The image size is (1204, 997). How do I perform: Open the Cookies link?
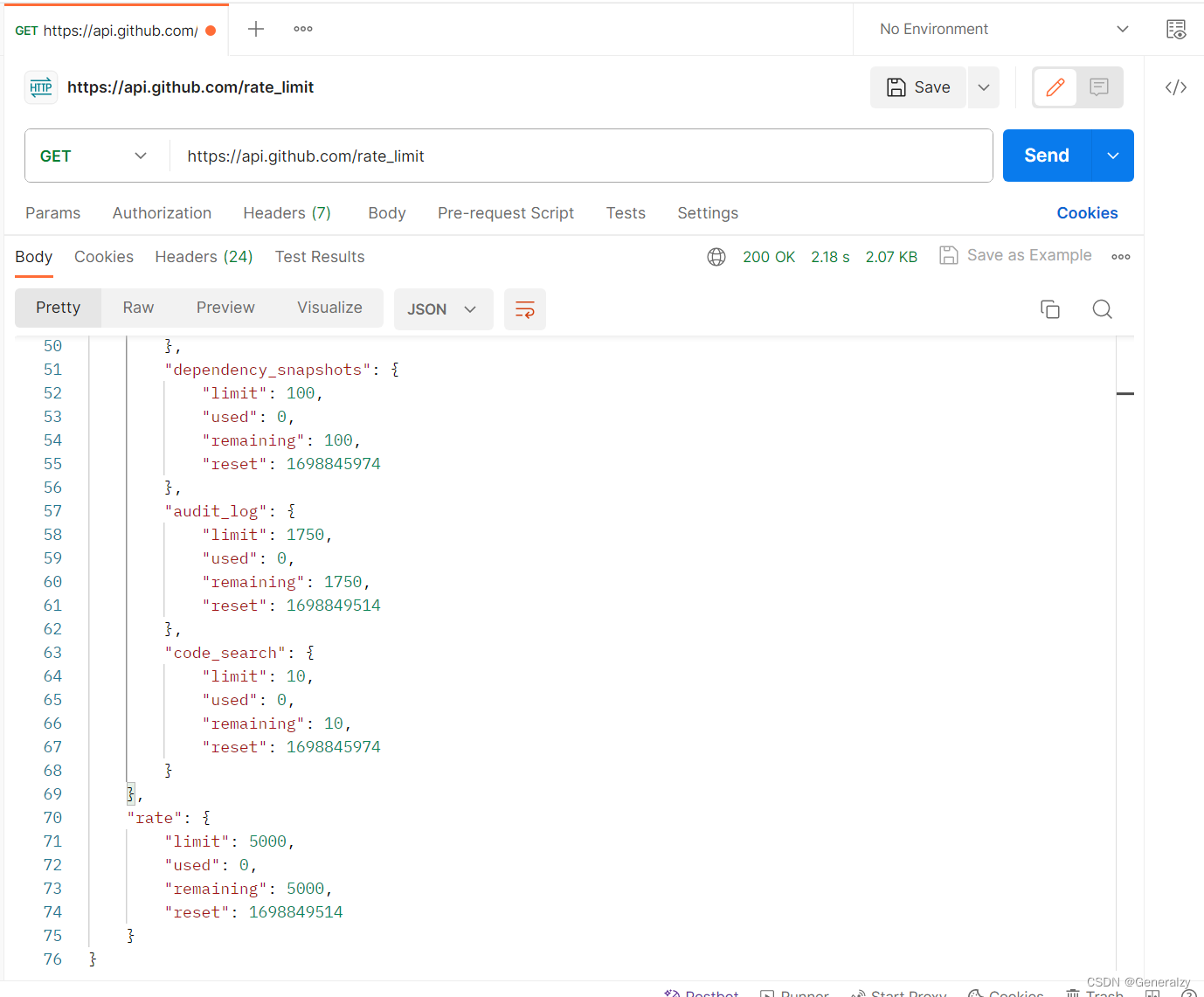click(x=1087, y=213)
